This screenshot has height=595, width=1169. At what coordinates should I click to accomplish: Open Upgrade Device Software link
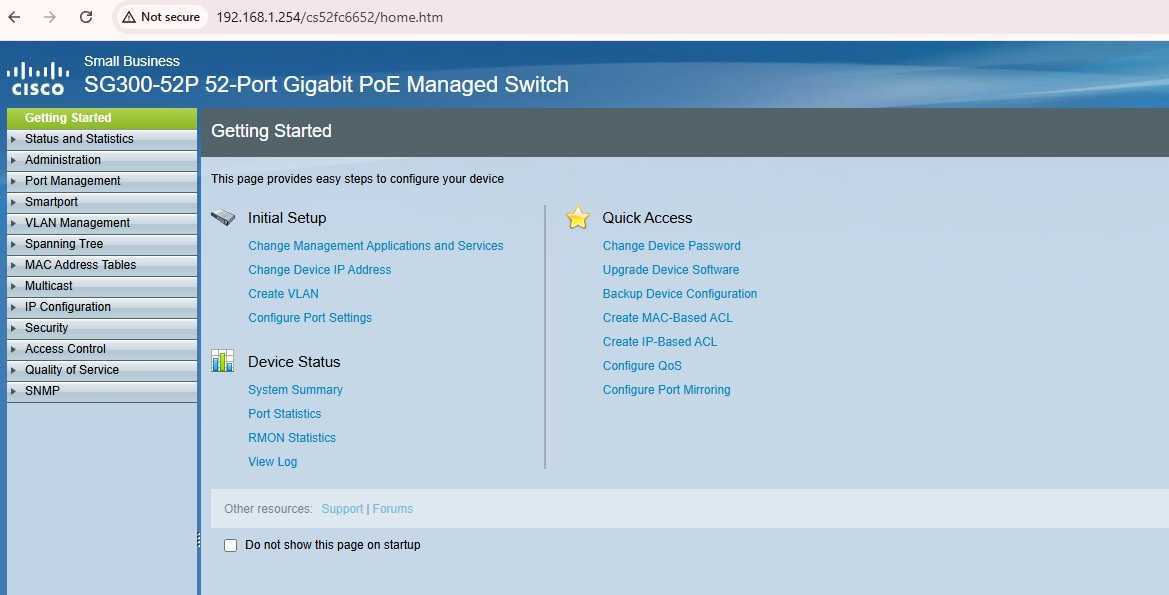tap(671, 269)
